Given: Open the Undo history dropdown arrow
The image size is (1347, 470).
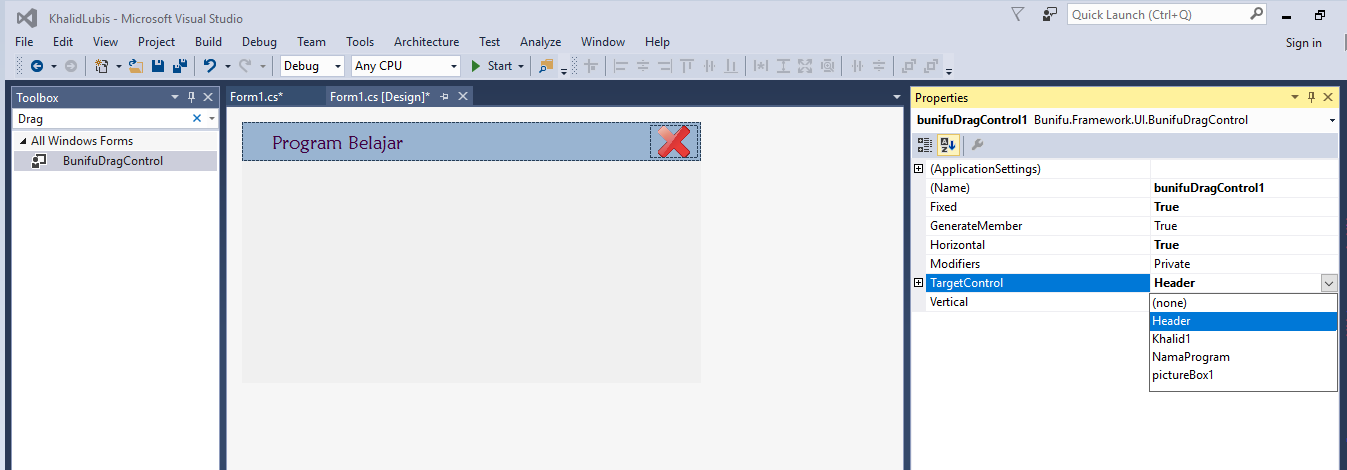Looking at the screenshot, I should pyautogui.click(x=227, y=66).
